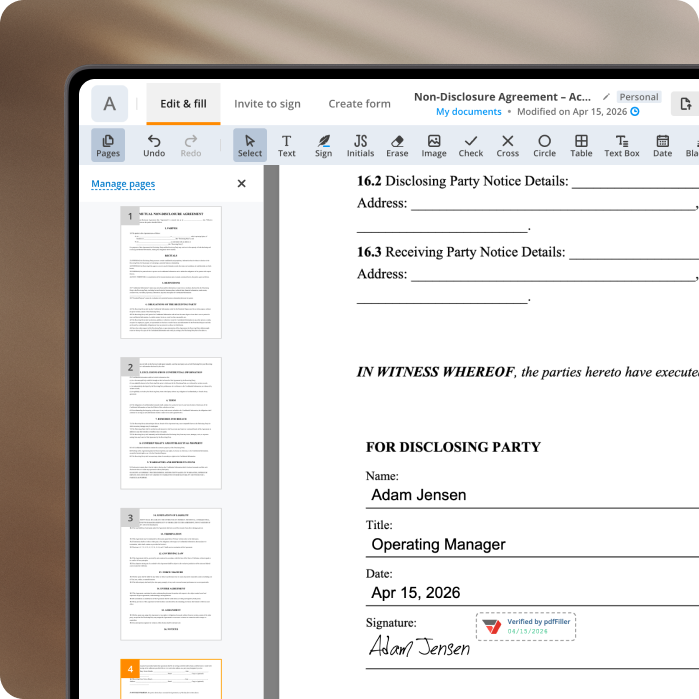Open the Invite to sign tab
Viewport: 699px width, 699px height.
pos(267,104)
